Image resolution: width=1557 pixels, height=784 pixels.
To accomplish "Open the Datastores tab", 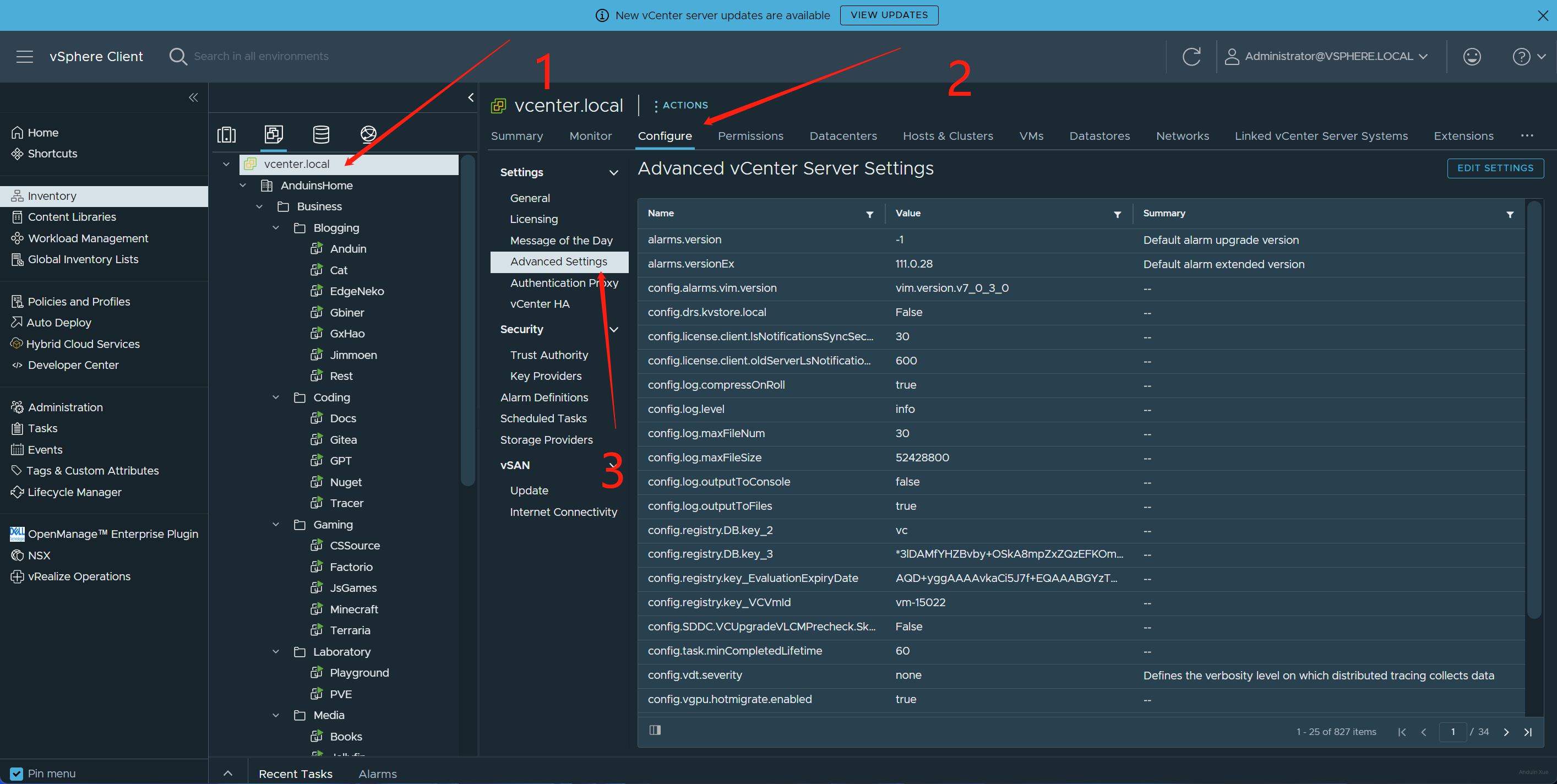I will click(x=1099, y=136).
